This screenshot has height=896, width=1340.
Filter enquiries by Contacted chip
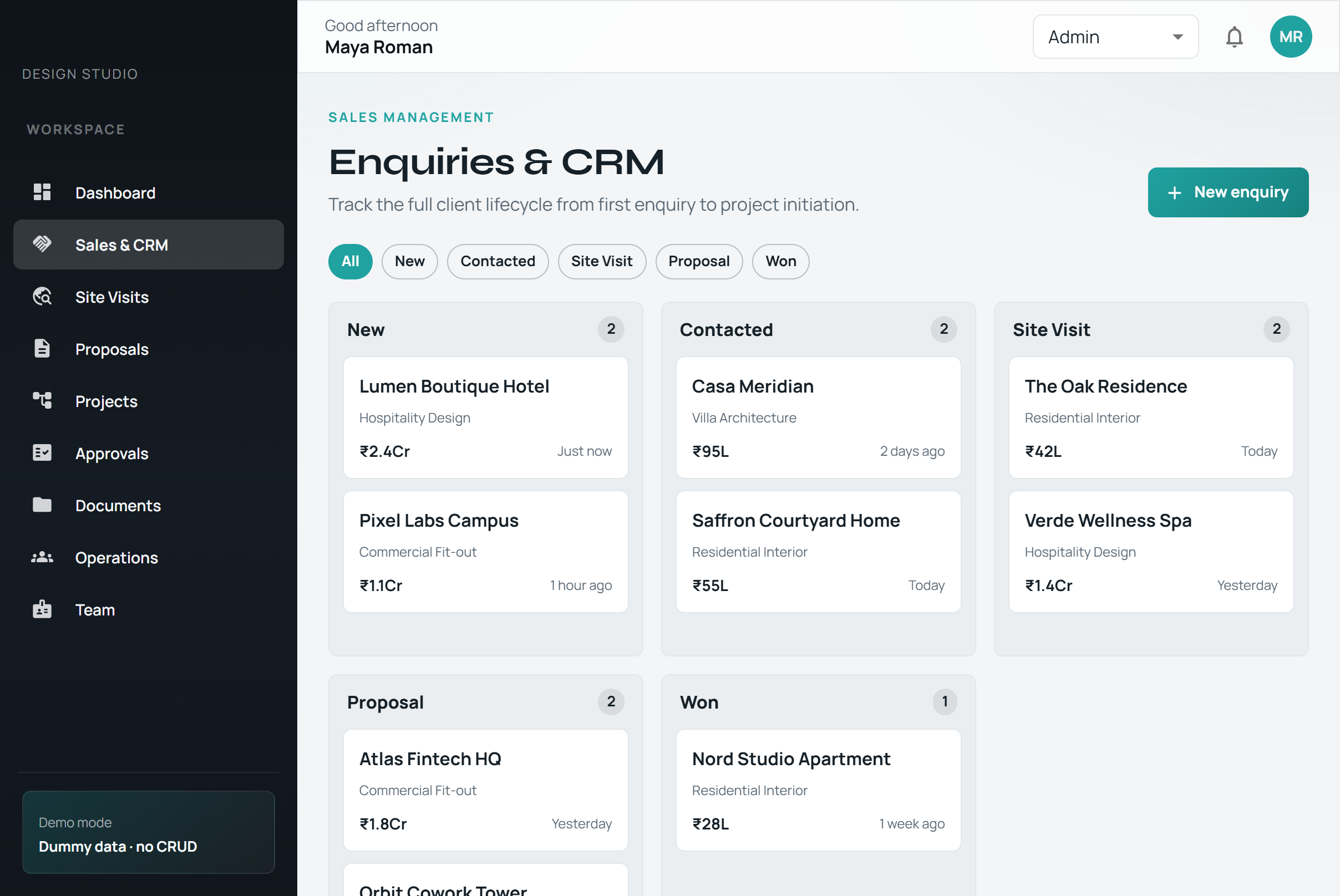pos(498,262)
